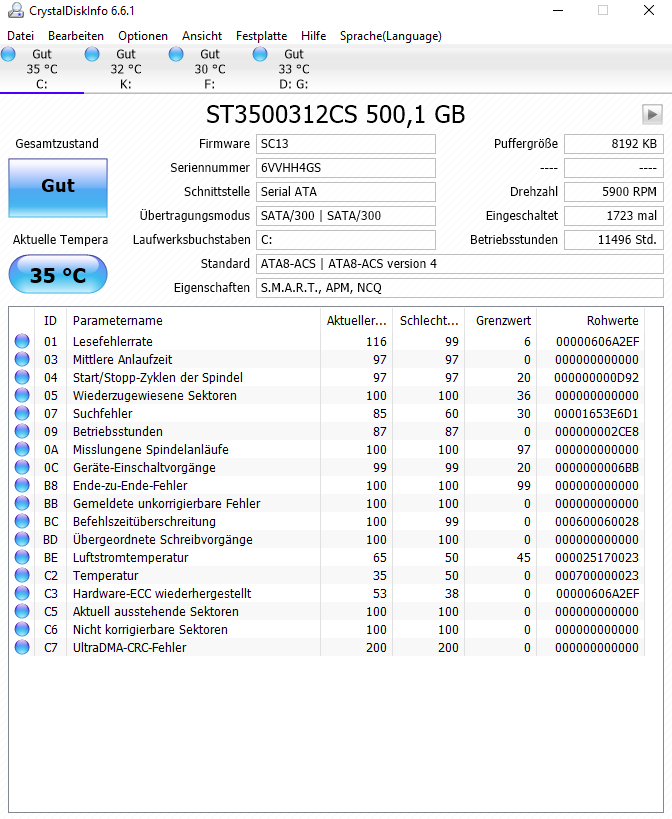Click status orb for Wiederzugewiesene Sektoren
Viewport: 672px width, 819px height.
(22, 395)
